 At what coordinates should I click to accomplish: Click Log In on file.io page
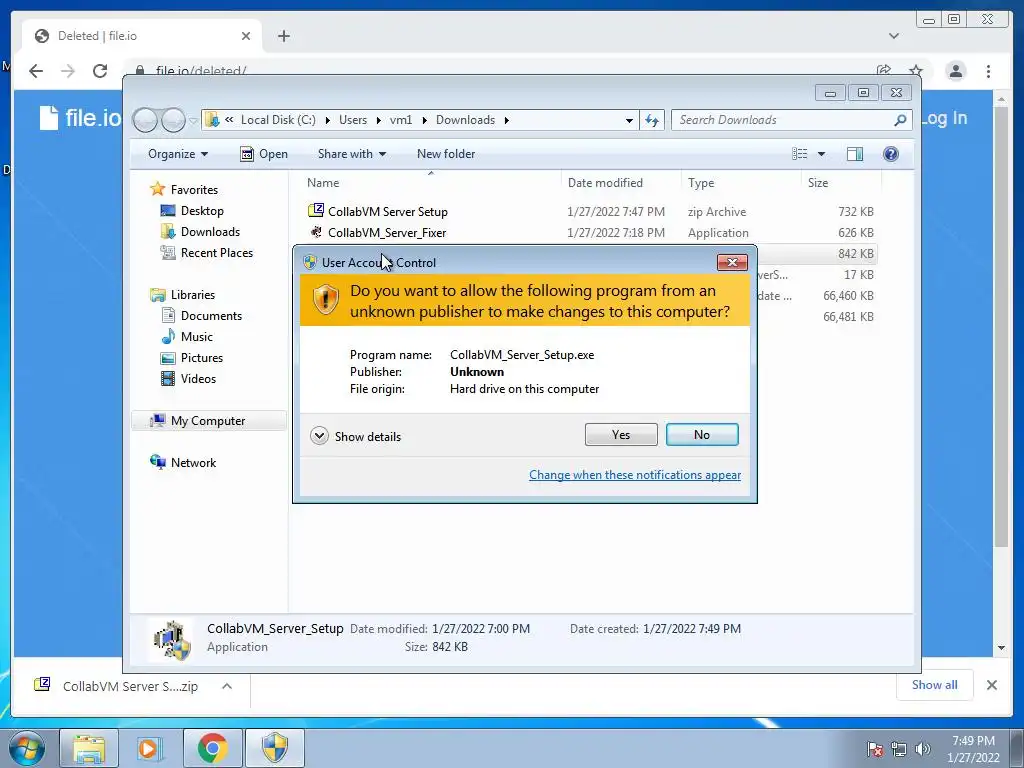(944, 118)
